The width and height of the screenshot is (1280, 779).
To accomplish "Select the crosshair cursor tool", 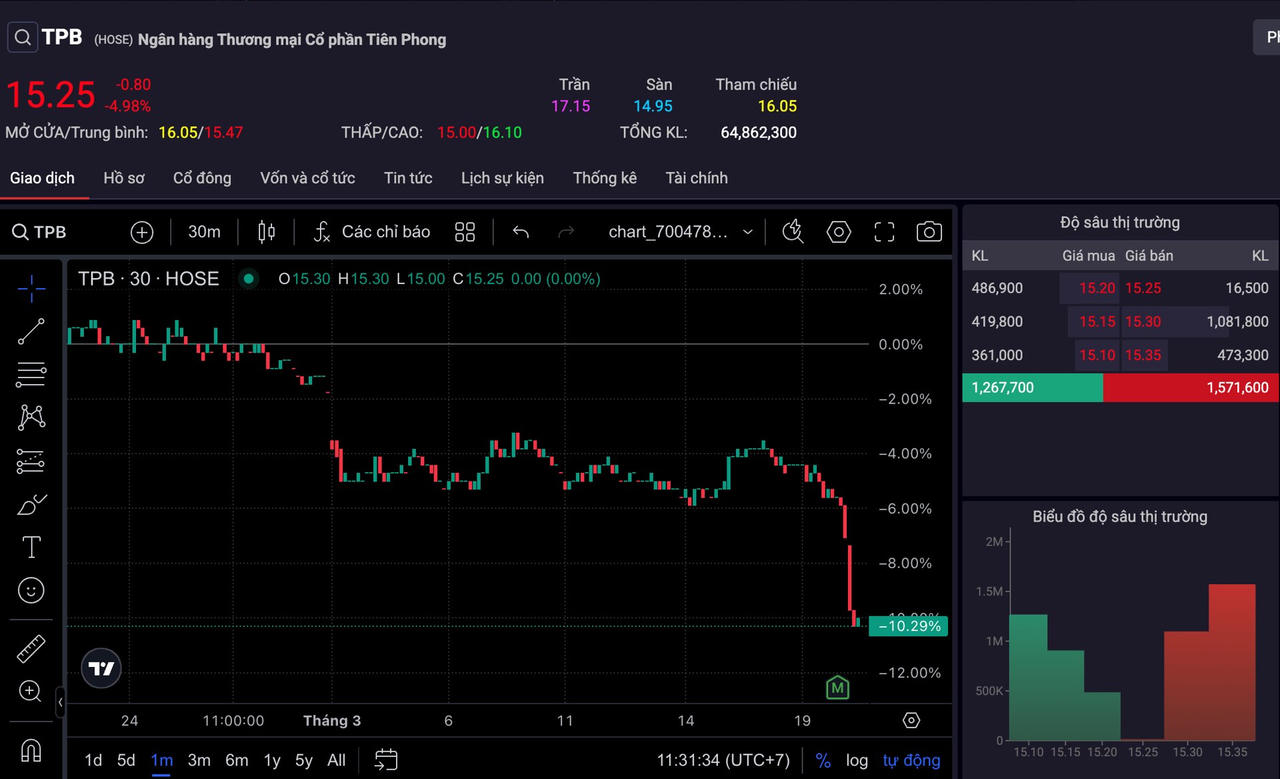I will click(x=31, y=290).
